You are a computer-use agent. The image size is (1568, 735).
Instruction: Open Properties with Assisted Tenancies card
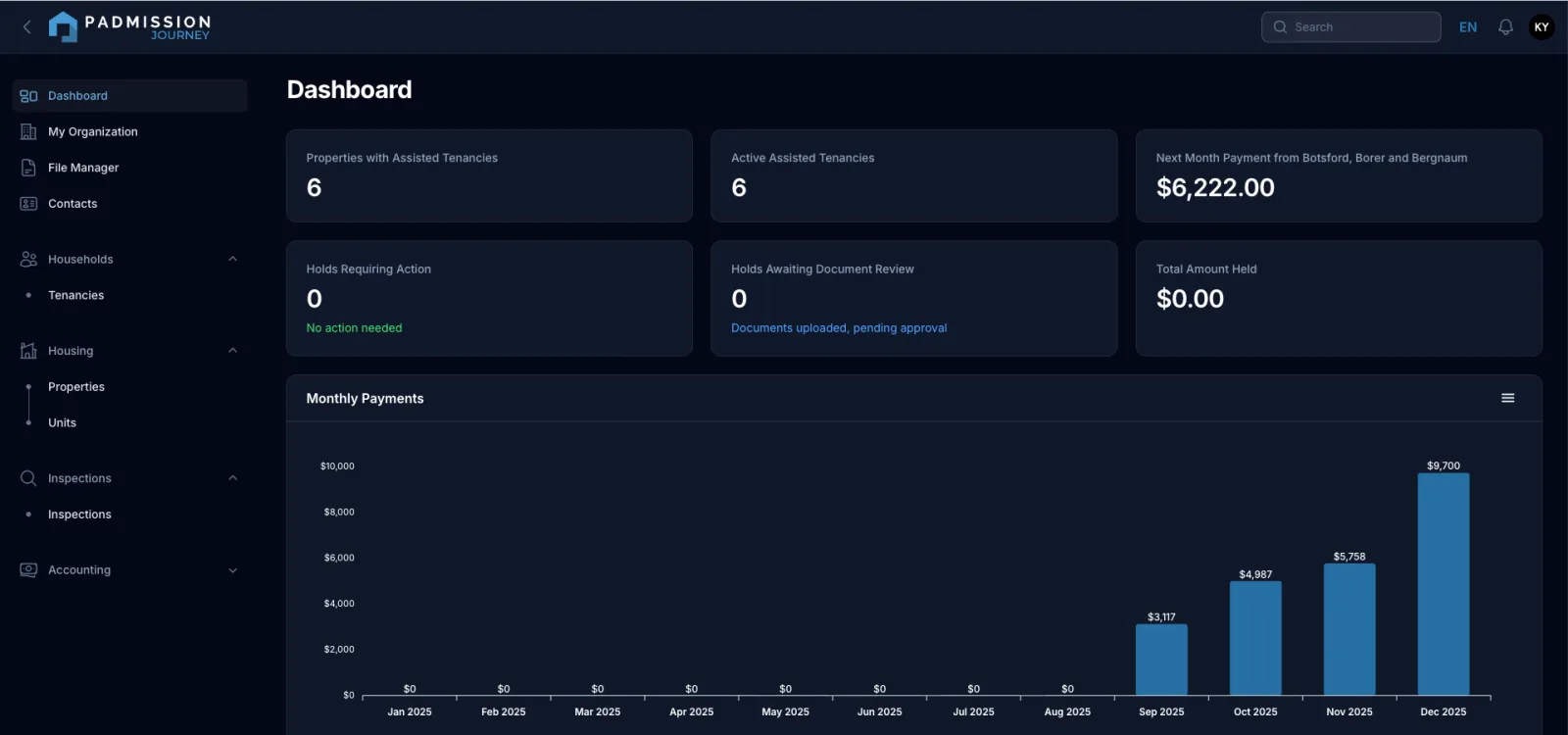pos(489,175)
